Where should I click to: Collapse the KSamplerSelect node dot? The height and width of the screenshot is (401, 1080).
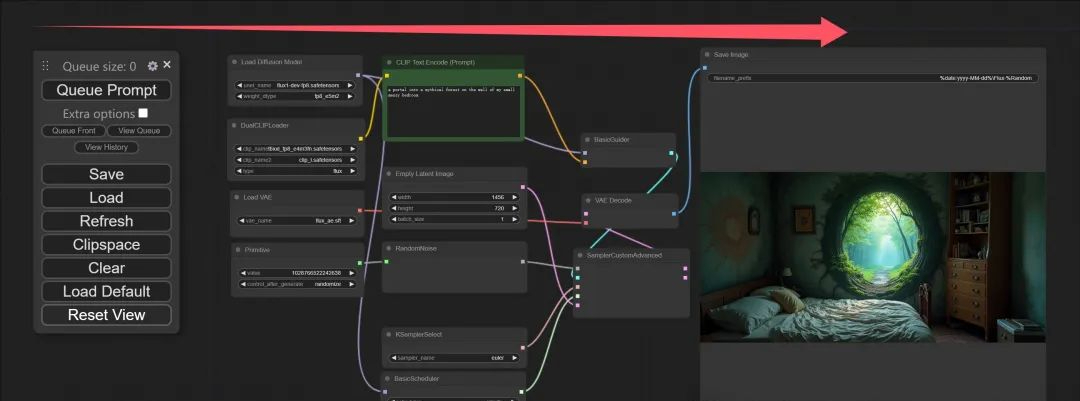(x=390, y=334)
